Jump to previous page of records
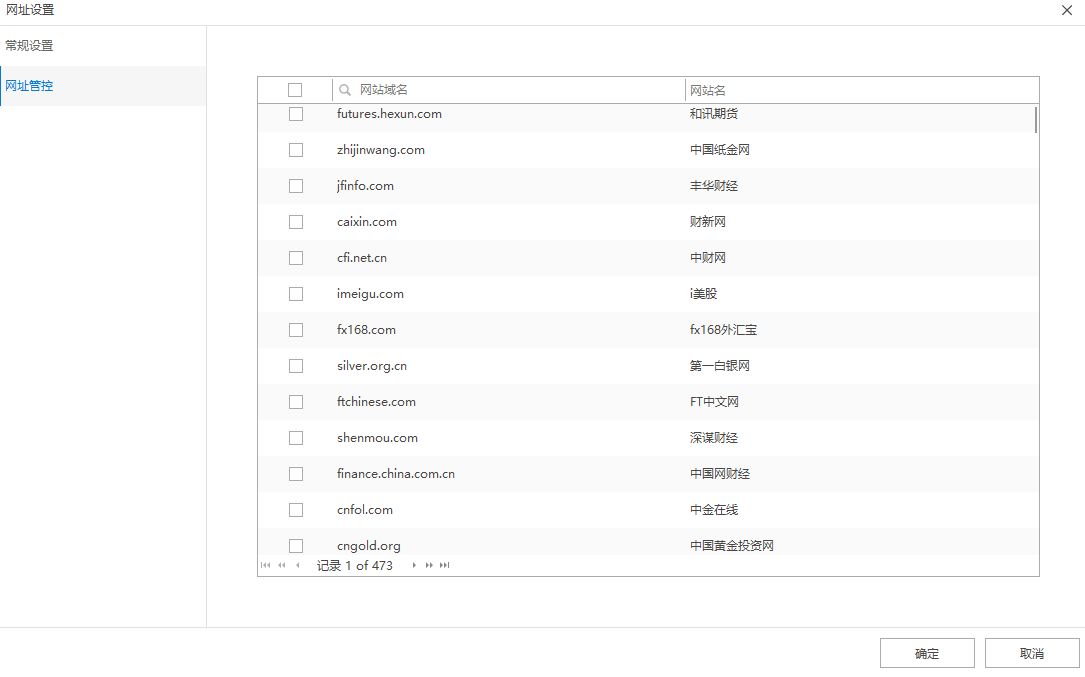This screenshot has width=1085, height=677. point(282,566)
